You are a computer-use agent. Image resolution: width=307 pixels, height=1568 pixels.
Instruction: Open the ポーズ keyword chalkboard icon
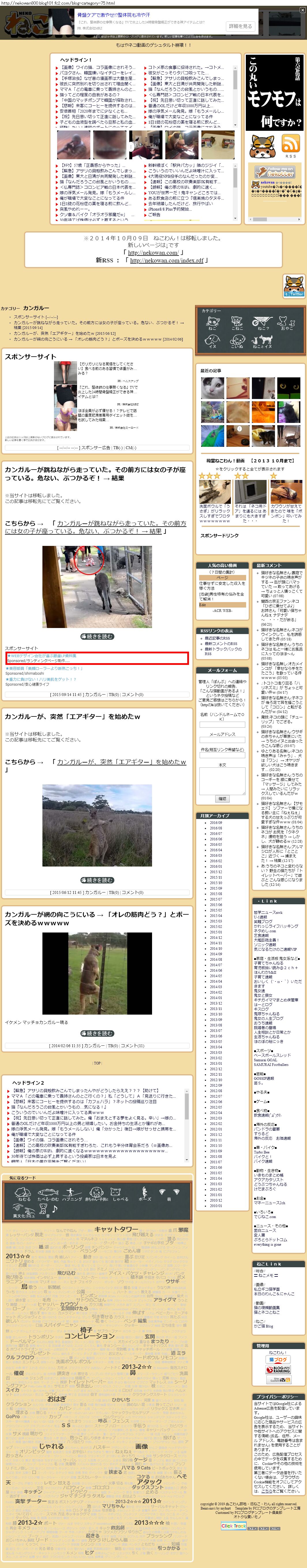[x=145, y=1194]
